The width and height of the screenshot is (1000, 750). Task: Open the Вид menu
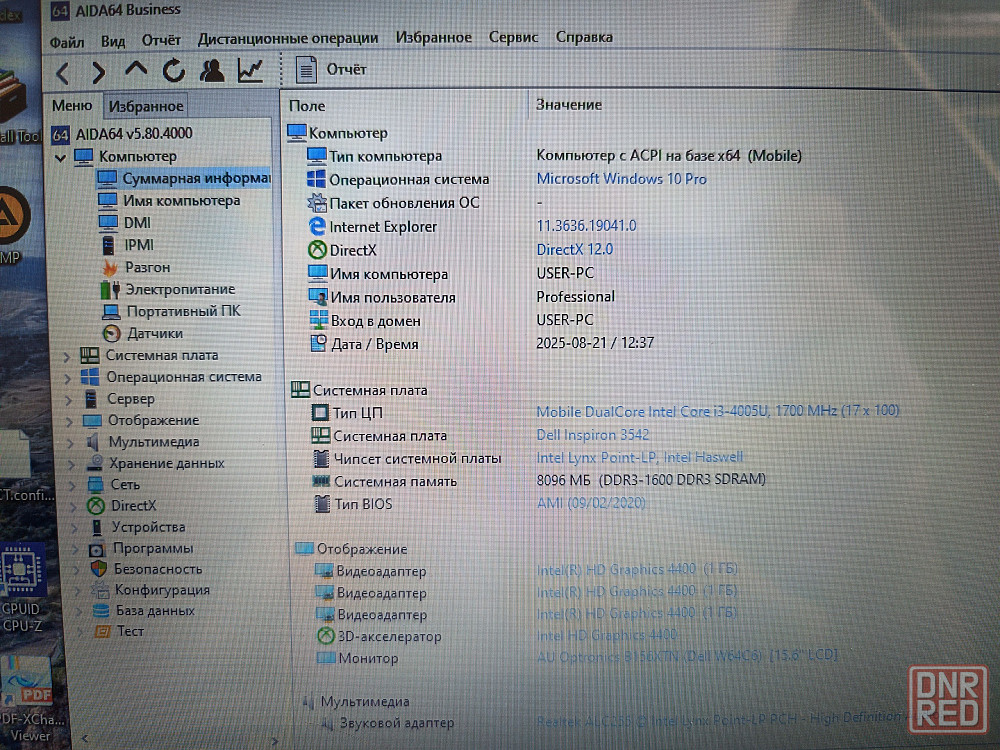(113, 41)
